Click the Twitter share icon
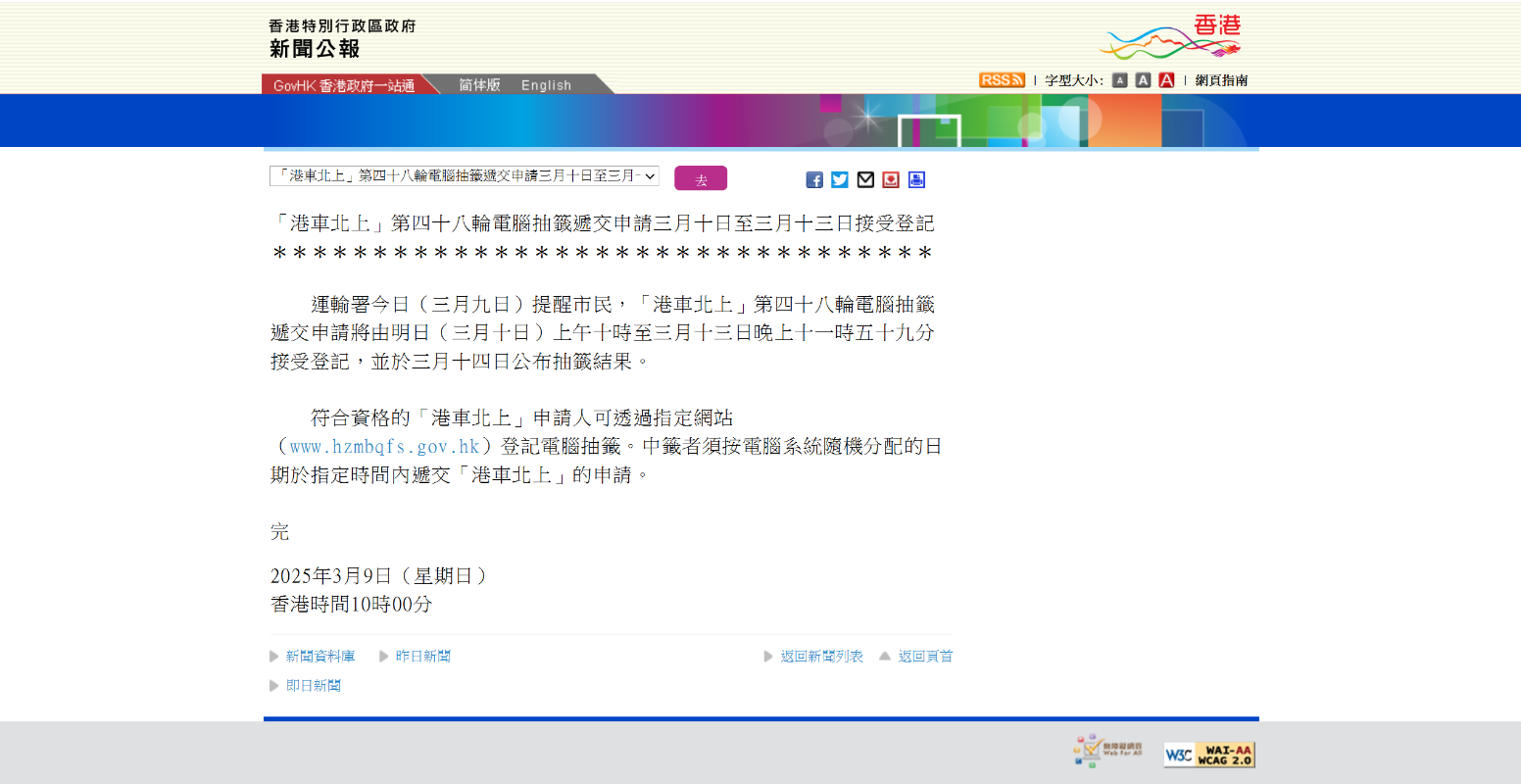The width and height of the screenshot is (1521, 784). 840,179
